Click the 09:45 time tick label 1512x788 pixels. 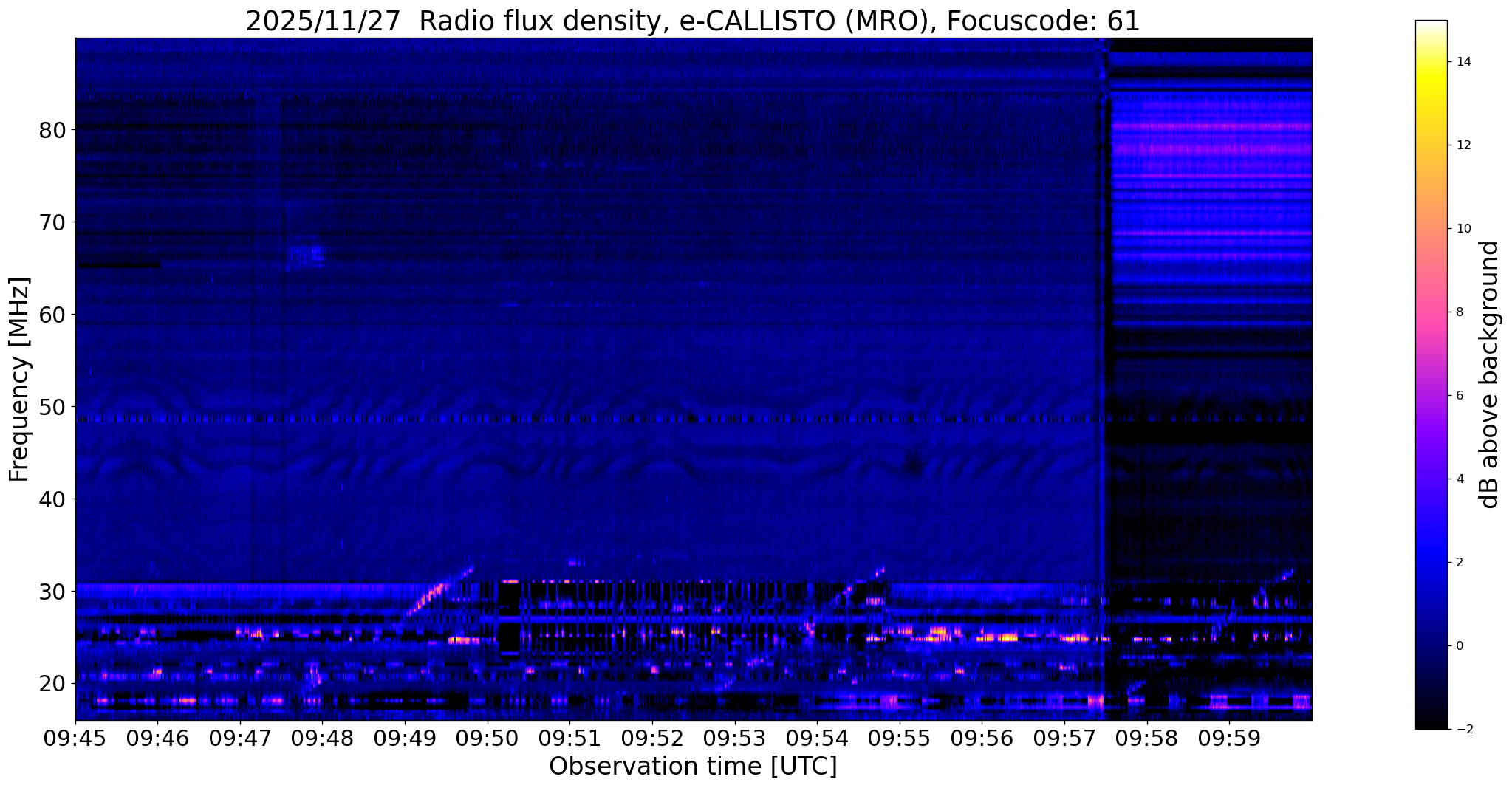pos(75,737)
